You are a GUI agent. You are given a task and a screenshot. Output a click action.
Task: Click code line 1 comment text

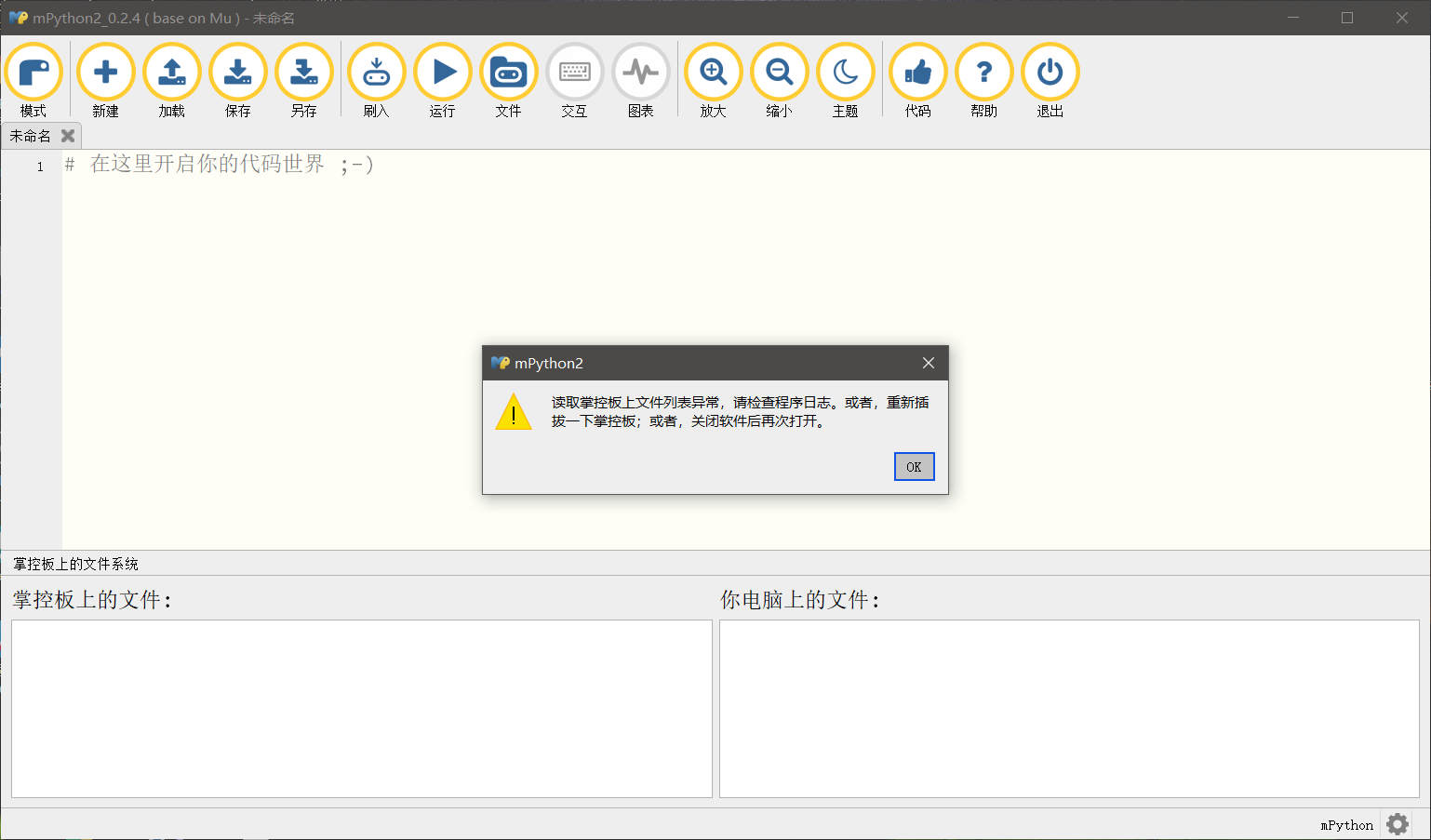point(219,165)
